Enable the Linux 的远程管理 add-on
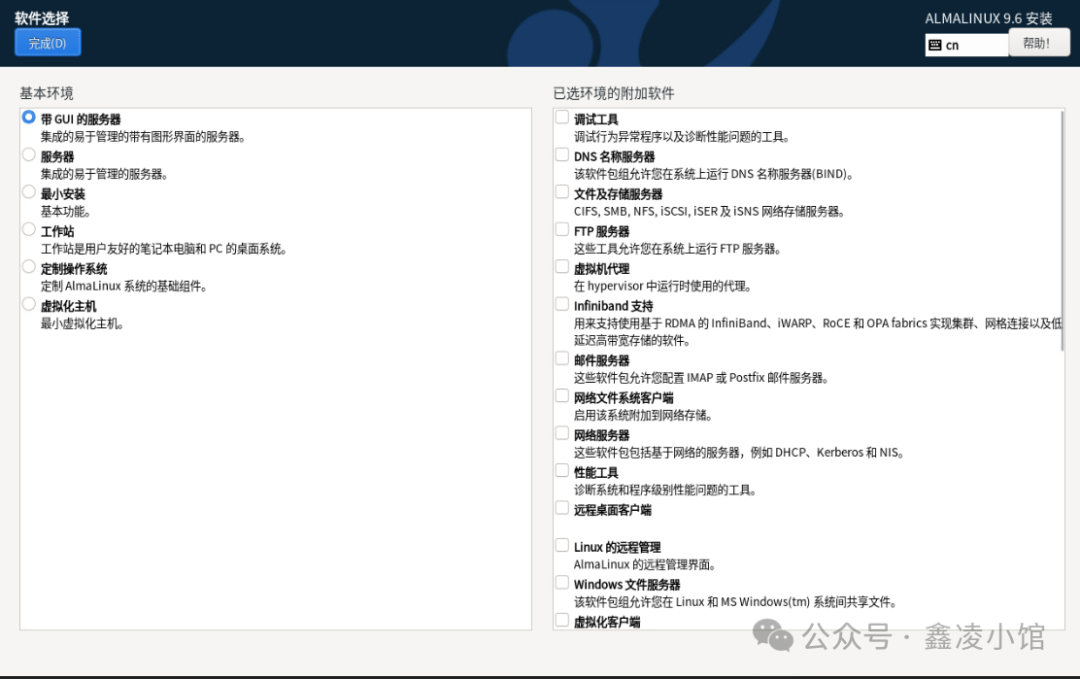1080x679 pixels. [x=562, y=546]
